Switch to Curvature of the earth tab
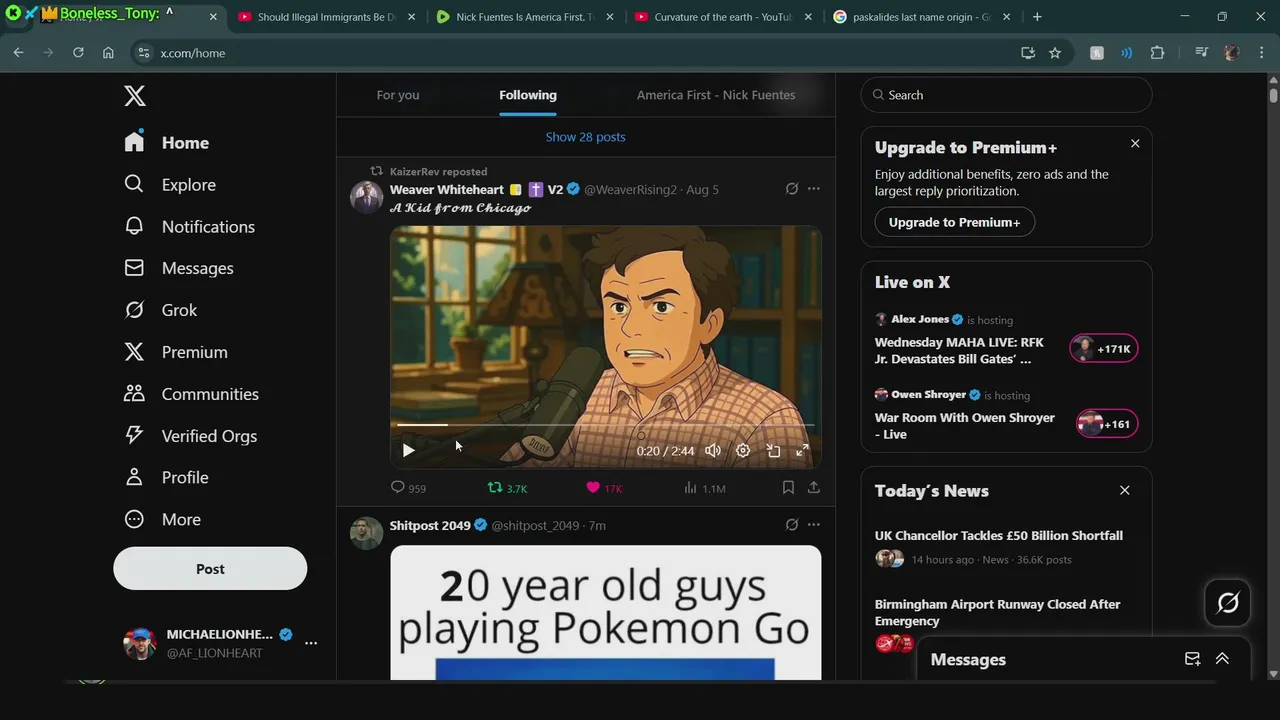 point(723,17)
